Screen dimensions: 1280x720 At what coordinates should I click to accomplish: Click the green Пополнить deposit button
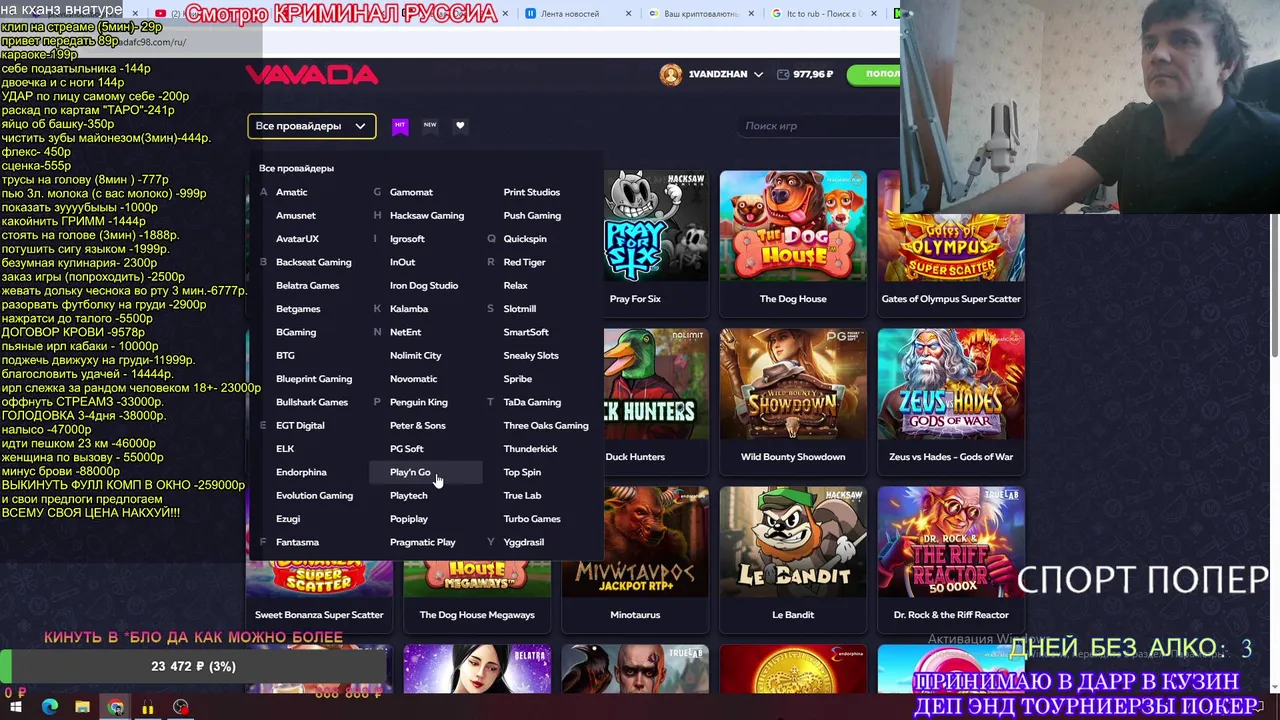tap(873, 74)
